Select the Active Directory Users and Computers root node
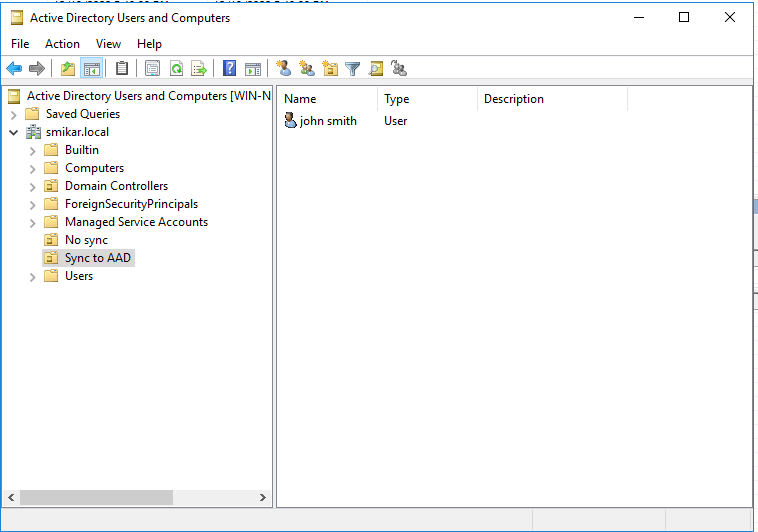 [x=148, y=96]
